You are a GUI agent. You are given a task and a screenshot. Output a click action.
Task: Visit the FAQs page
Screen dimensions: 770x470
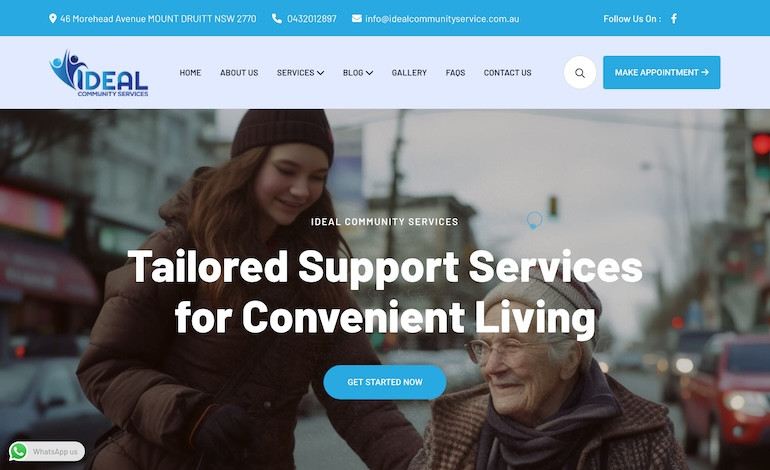(455, 73)
